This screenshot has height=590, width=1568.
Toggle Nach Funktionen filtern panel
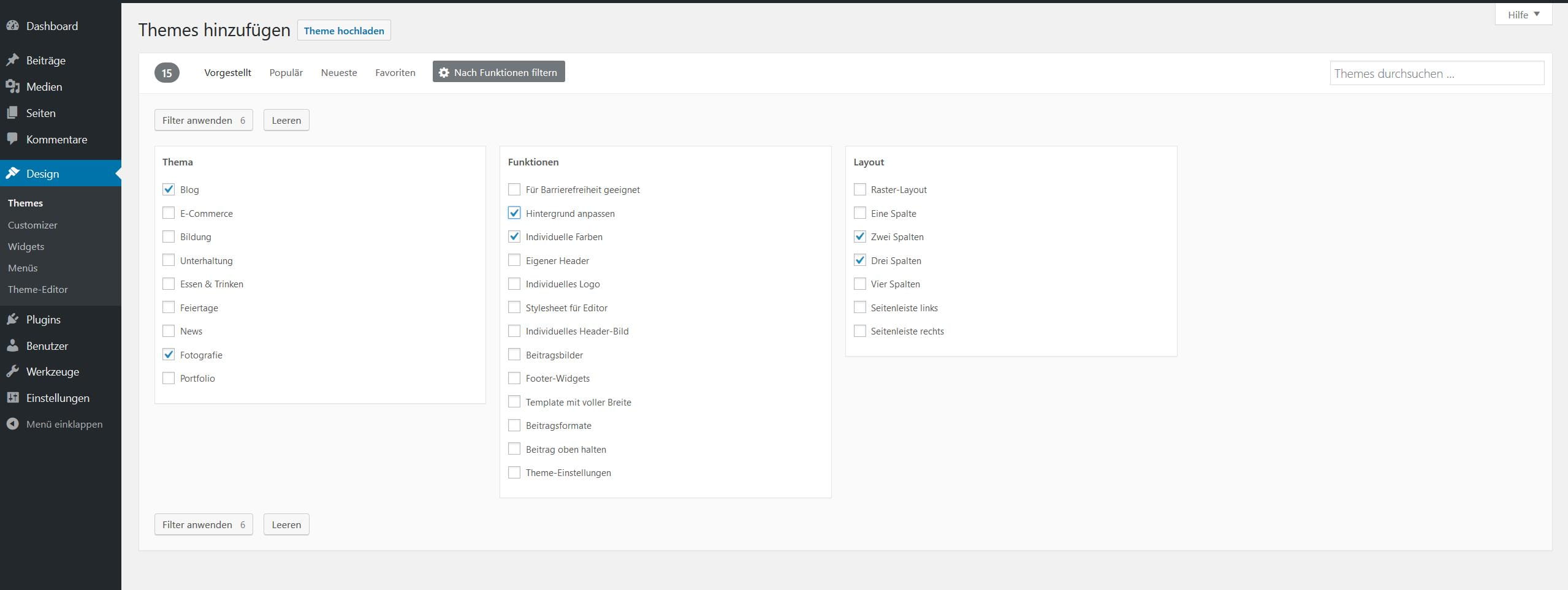(x=498, y=72)
